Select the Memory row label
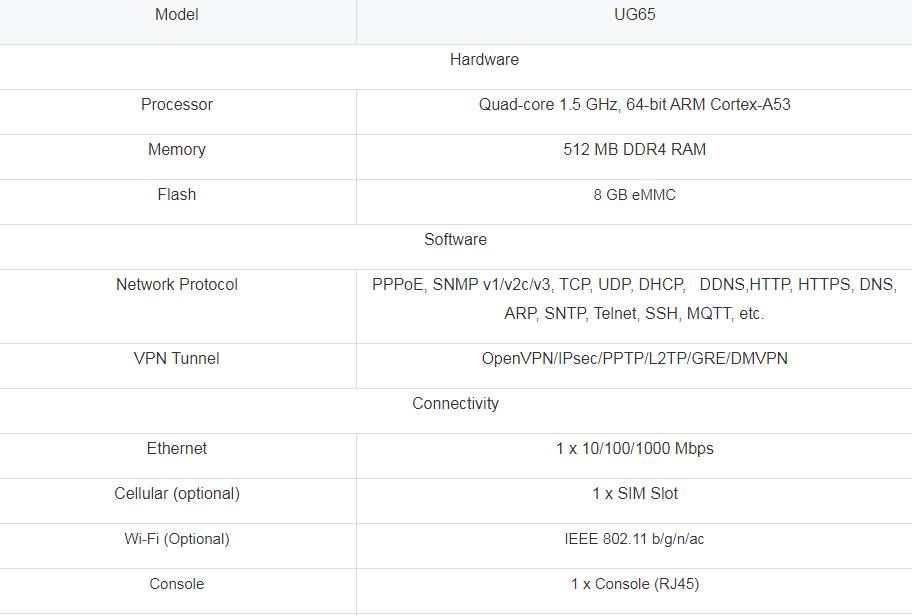 tap(177, 149)
